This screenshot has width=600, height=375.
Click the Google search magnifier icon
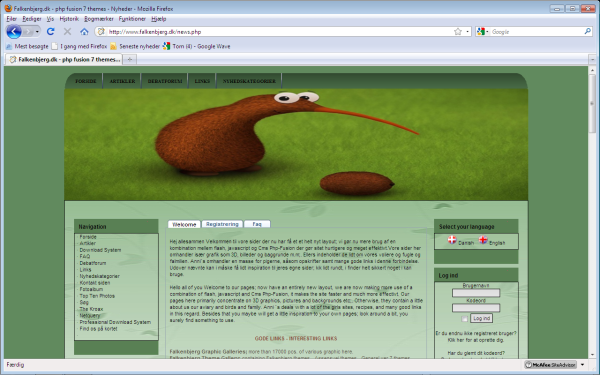pyautogui.click(x=588, y=31)
